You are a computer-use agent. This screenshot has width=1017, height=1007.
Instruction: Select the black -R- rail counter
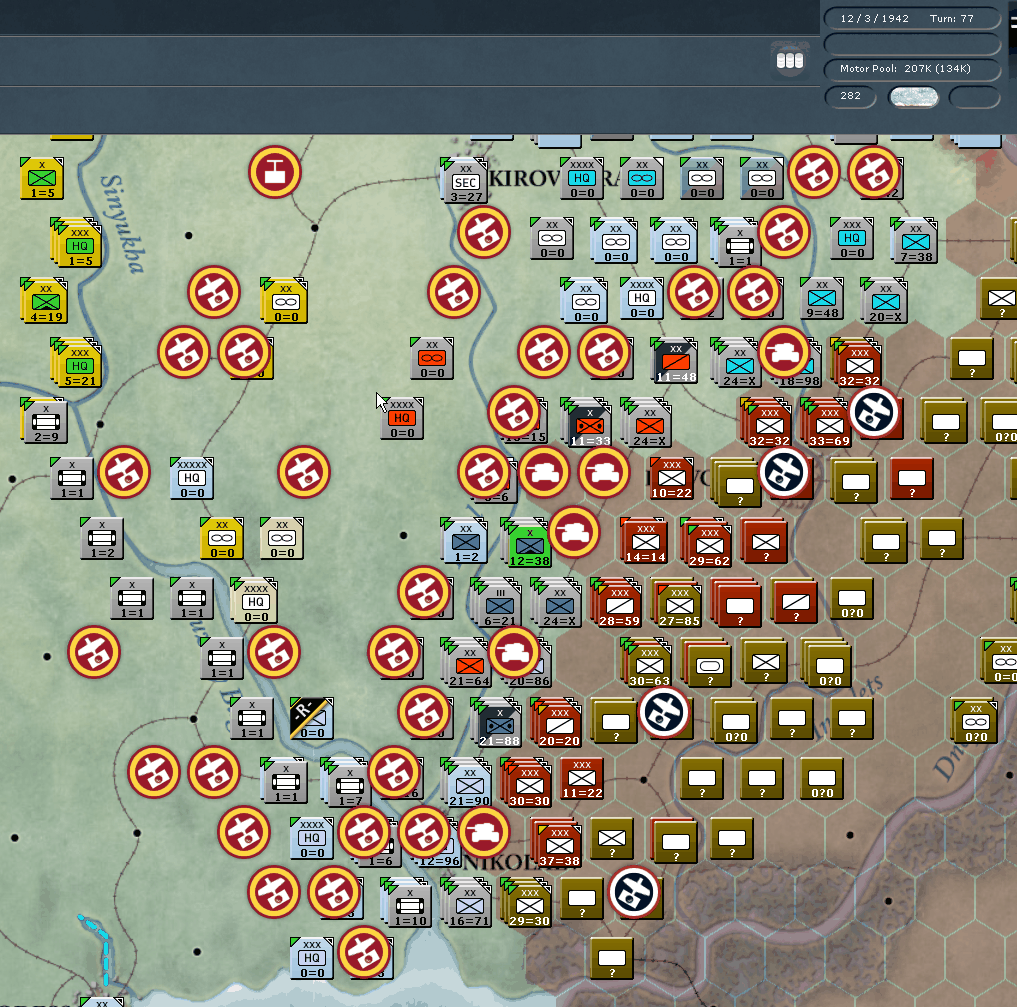[x=312, y=718]
